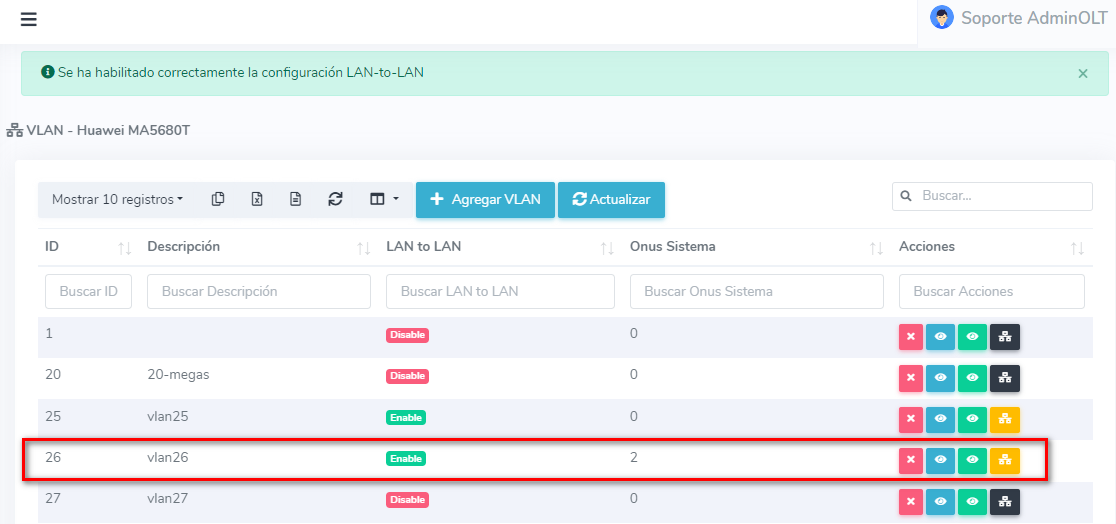Click dark LAN-to-LAN network icon for vlan27
This screenshot has height=524, width=1116.
click(x=1004, y=502)
